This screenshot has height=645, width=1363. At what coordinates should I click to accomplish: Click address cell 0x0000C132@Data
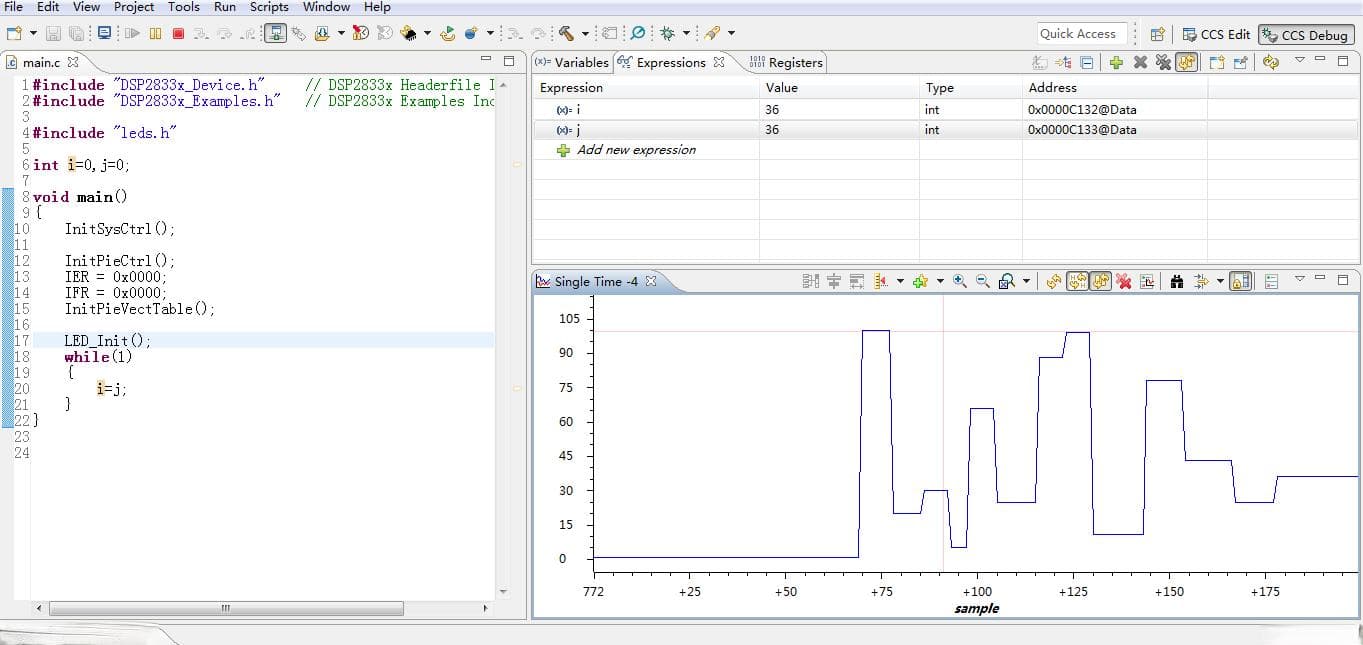point(1082,110)
